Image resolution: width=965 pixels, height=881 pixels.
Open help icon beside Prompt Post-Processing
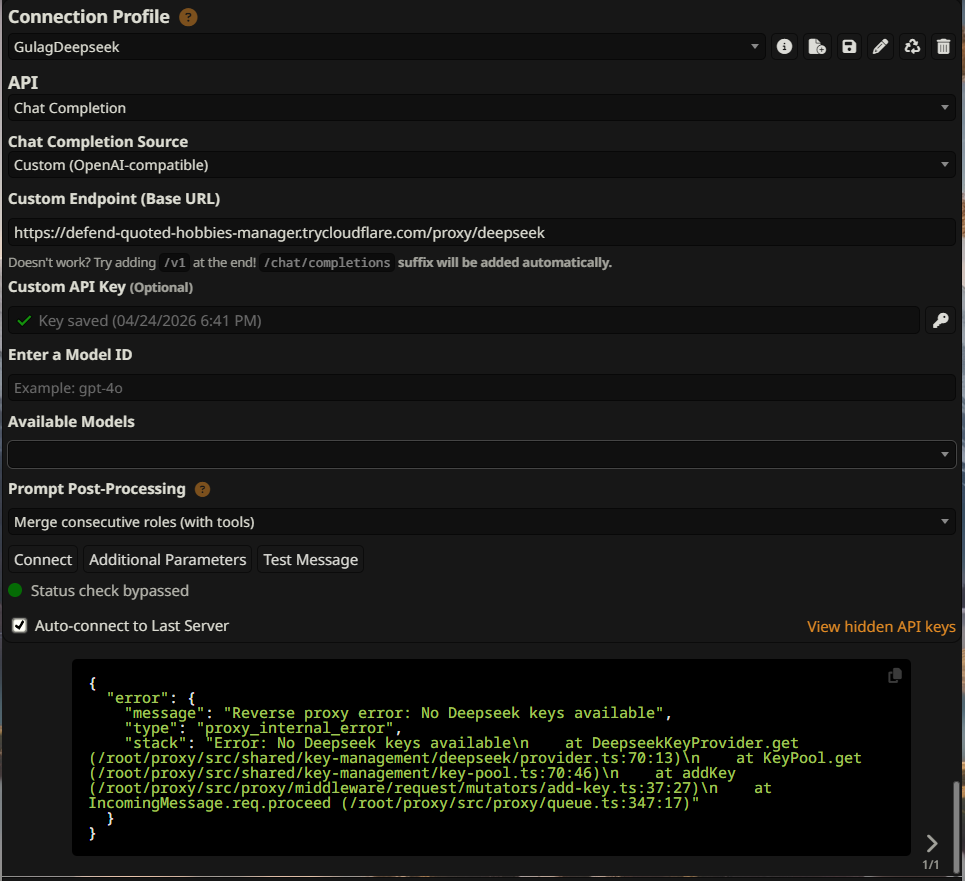point(202,489)
